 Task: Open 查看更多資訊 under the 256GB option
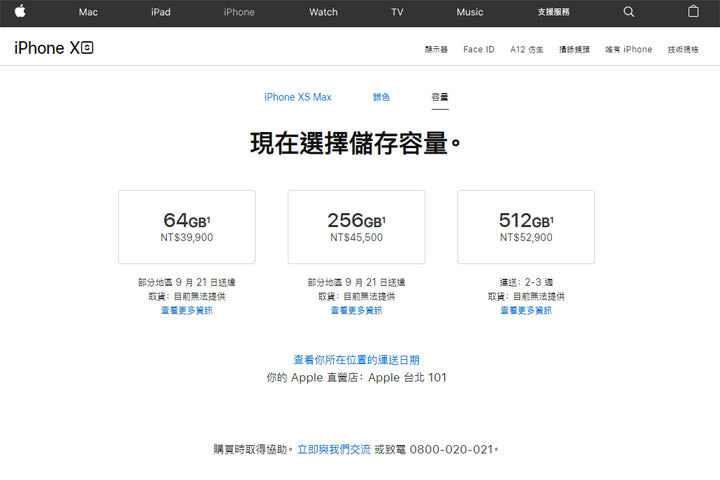tap(356, 311)
